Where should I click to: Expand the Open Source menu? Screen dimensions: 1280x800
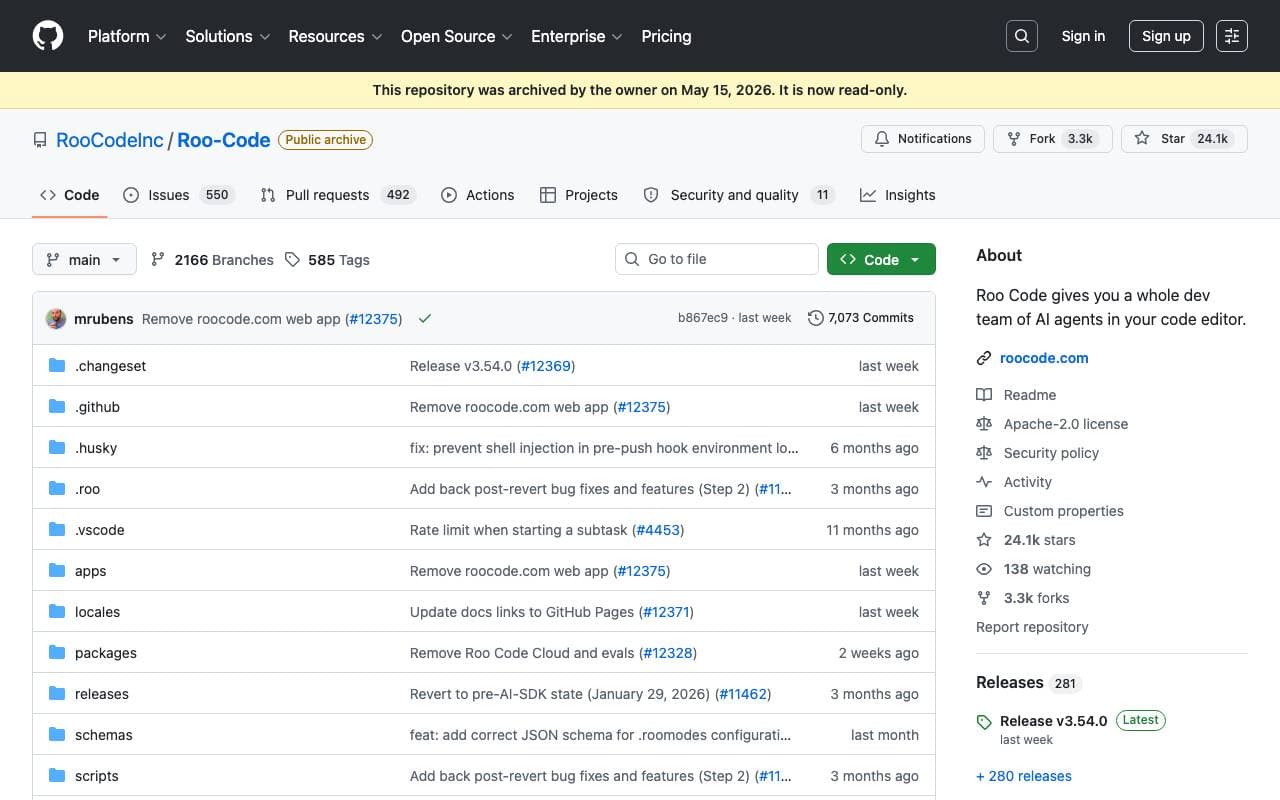[x=457, y=36]
